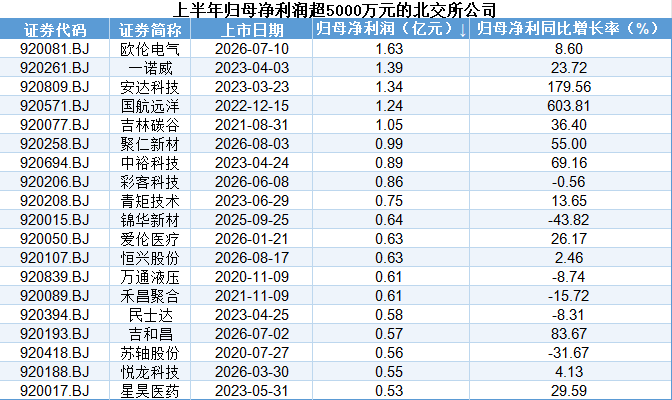Select the 上市日期 column header
This screenshot has width=672, height=400.
(252, 30)
